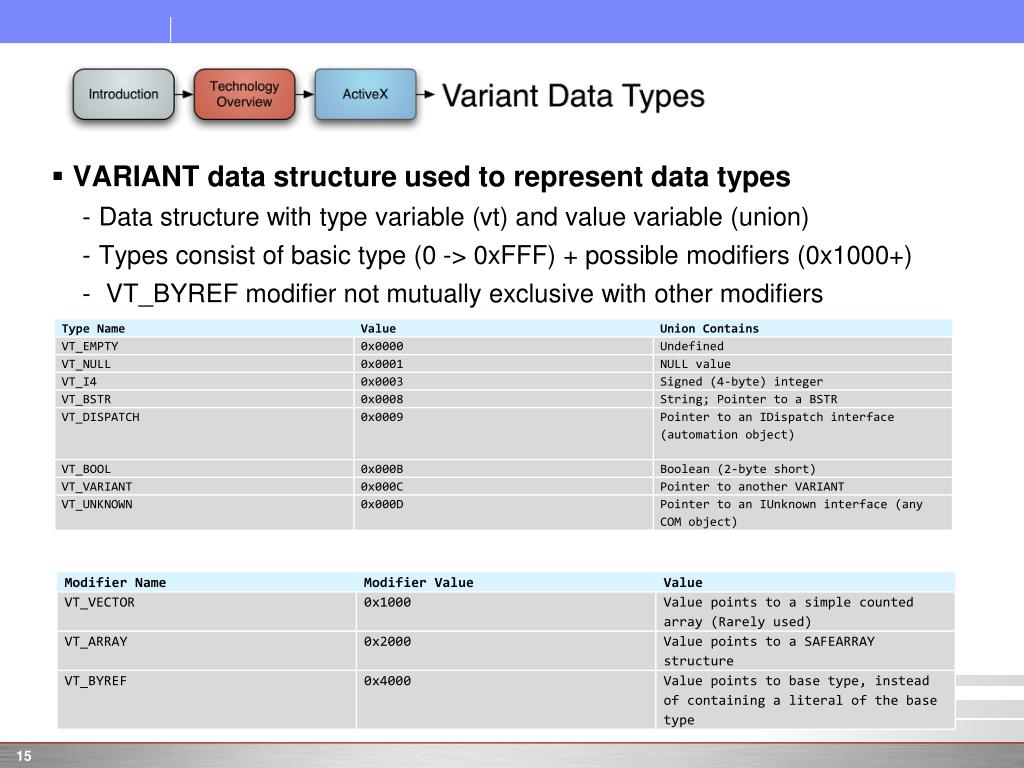Screen dimensions: 1024x768
Task: Click the slide number 15
Action: tap(24, 756)
